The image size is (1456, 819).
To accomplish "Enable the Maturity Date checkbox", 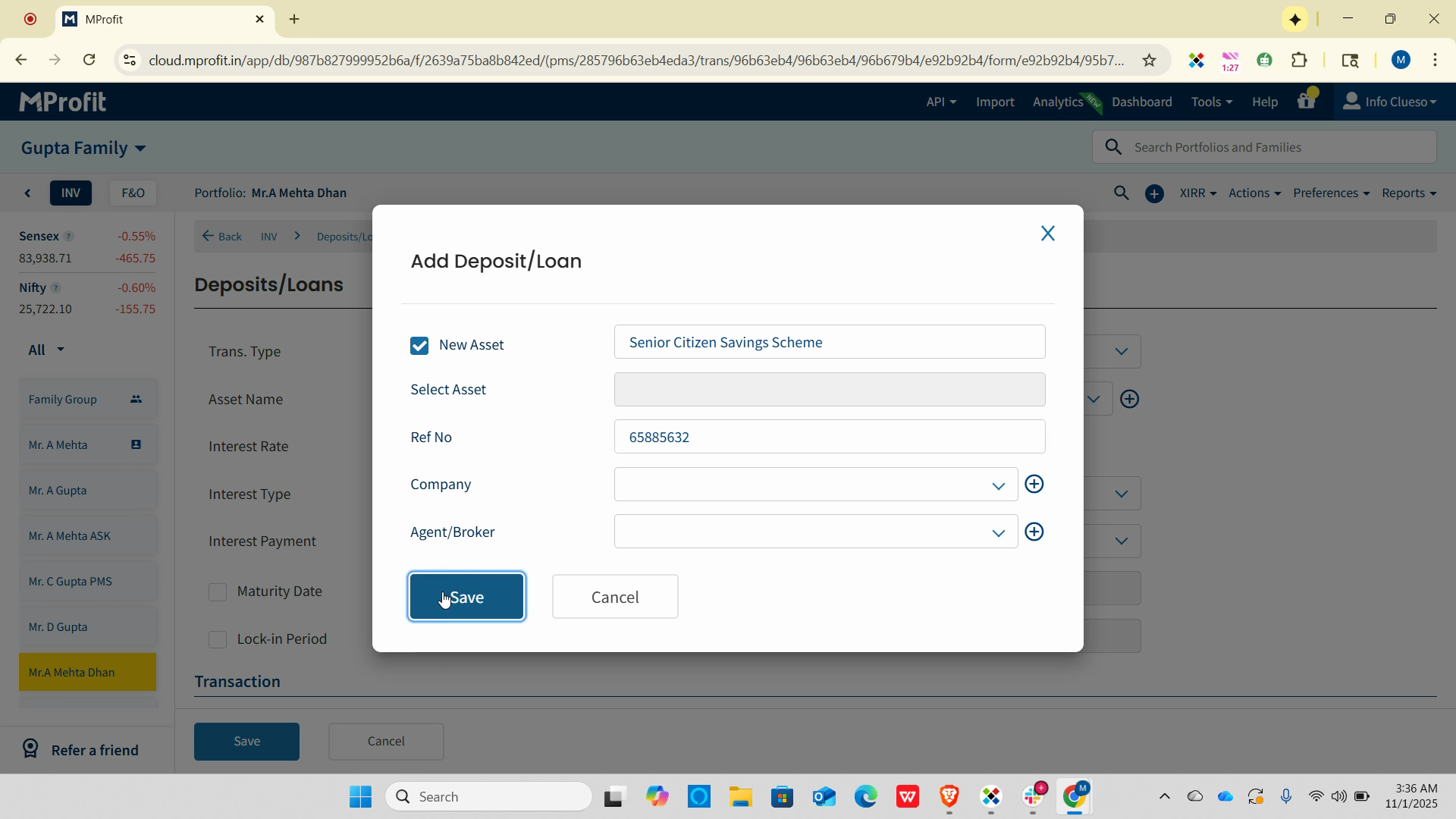I will pos(218,591).
